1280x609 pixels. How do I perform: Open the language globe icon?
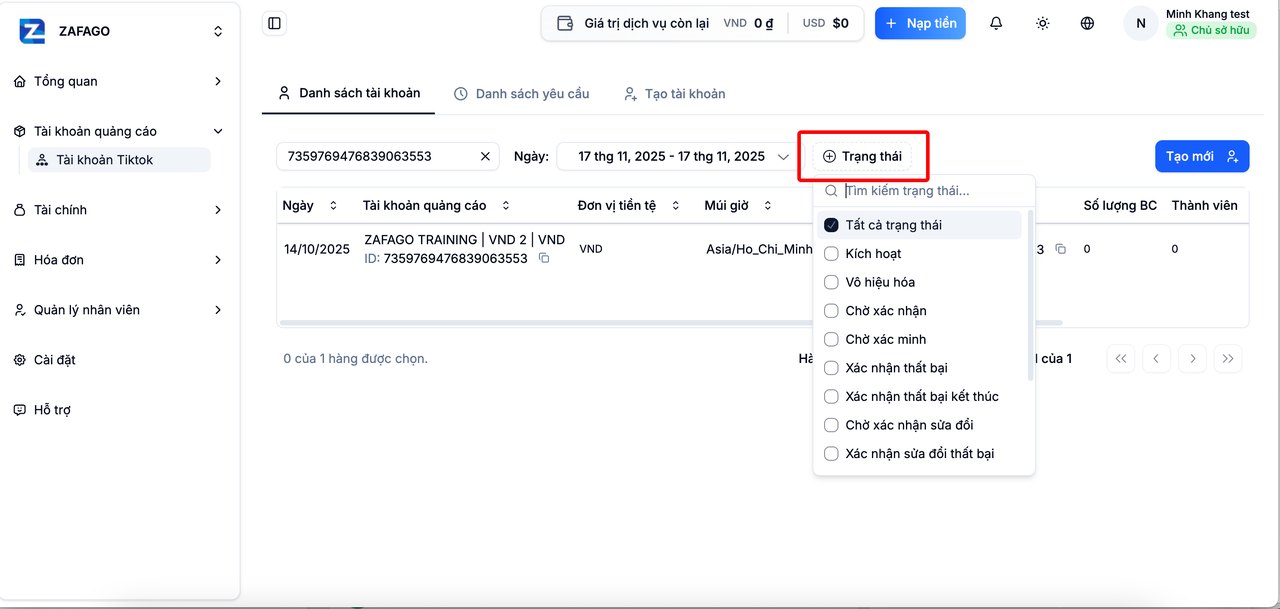(x=1087, y=23)
